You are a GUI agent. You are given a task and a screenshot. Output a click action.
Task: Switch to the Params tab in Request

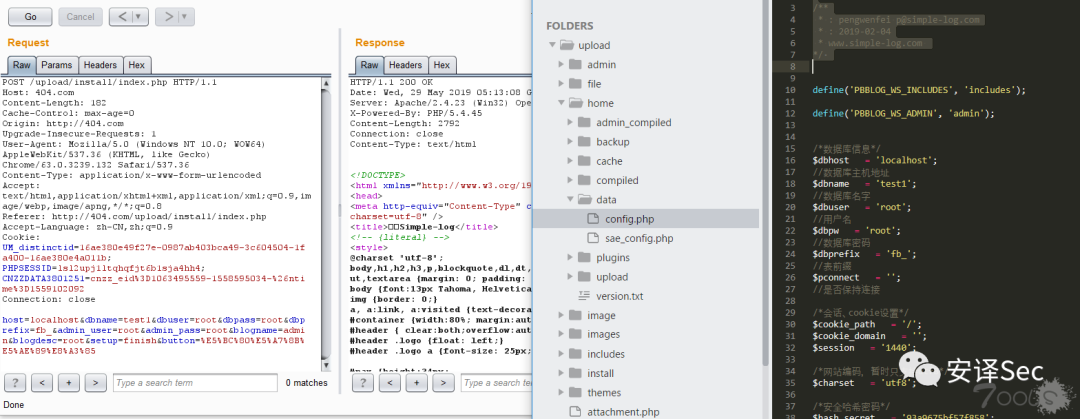click(57, 65)
